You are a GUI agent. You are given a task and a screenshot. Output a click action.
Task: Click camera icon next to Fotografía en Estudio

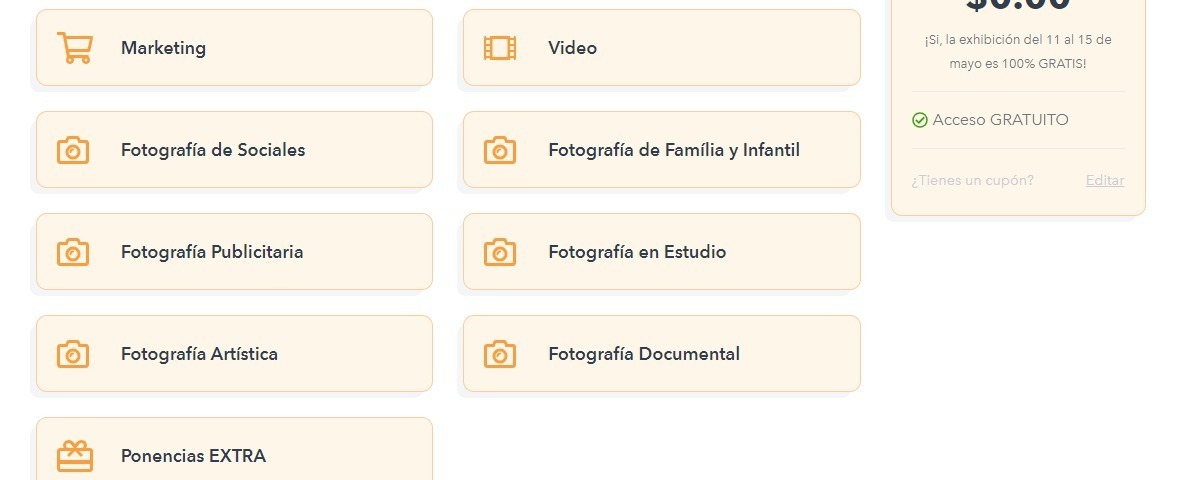[x=500, y=252]
